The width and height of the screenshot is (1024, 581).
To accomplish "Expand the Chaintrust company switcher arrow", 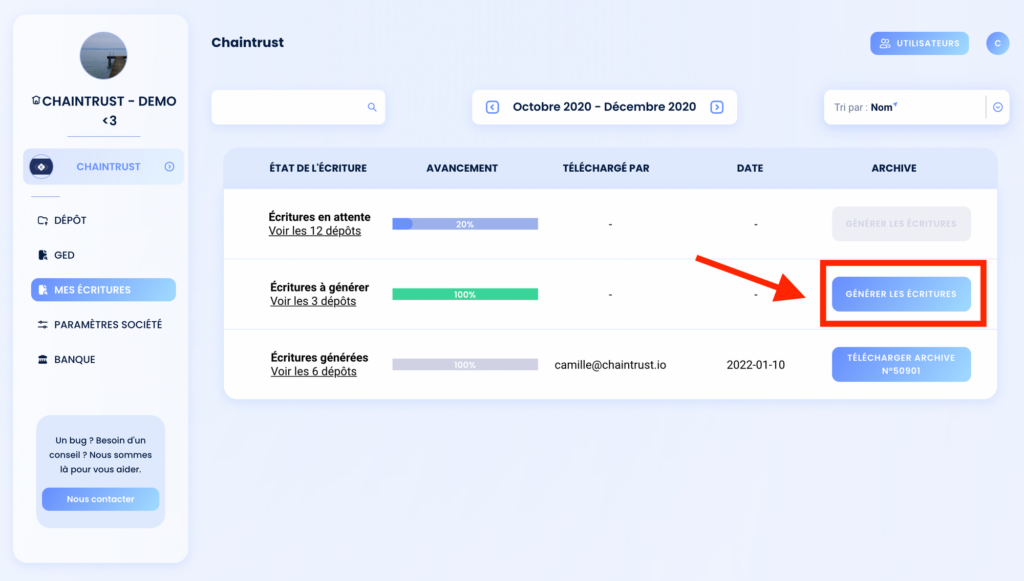I will click(169, 166).
